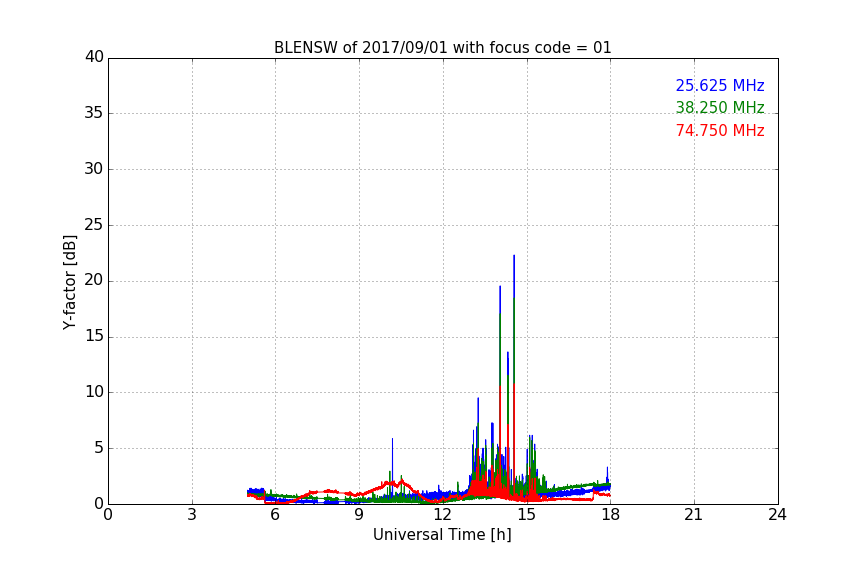The image size is (864, 576).
Task: Click the x-axis tick label 24
Action: pos(778,515)
